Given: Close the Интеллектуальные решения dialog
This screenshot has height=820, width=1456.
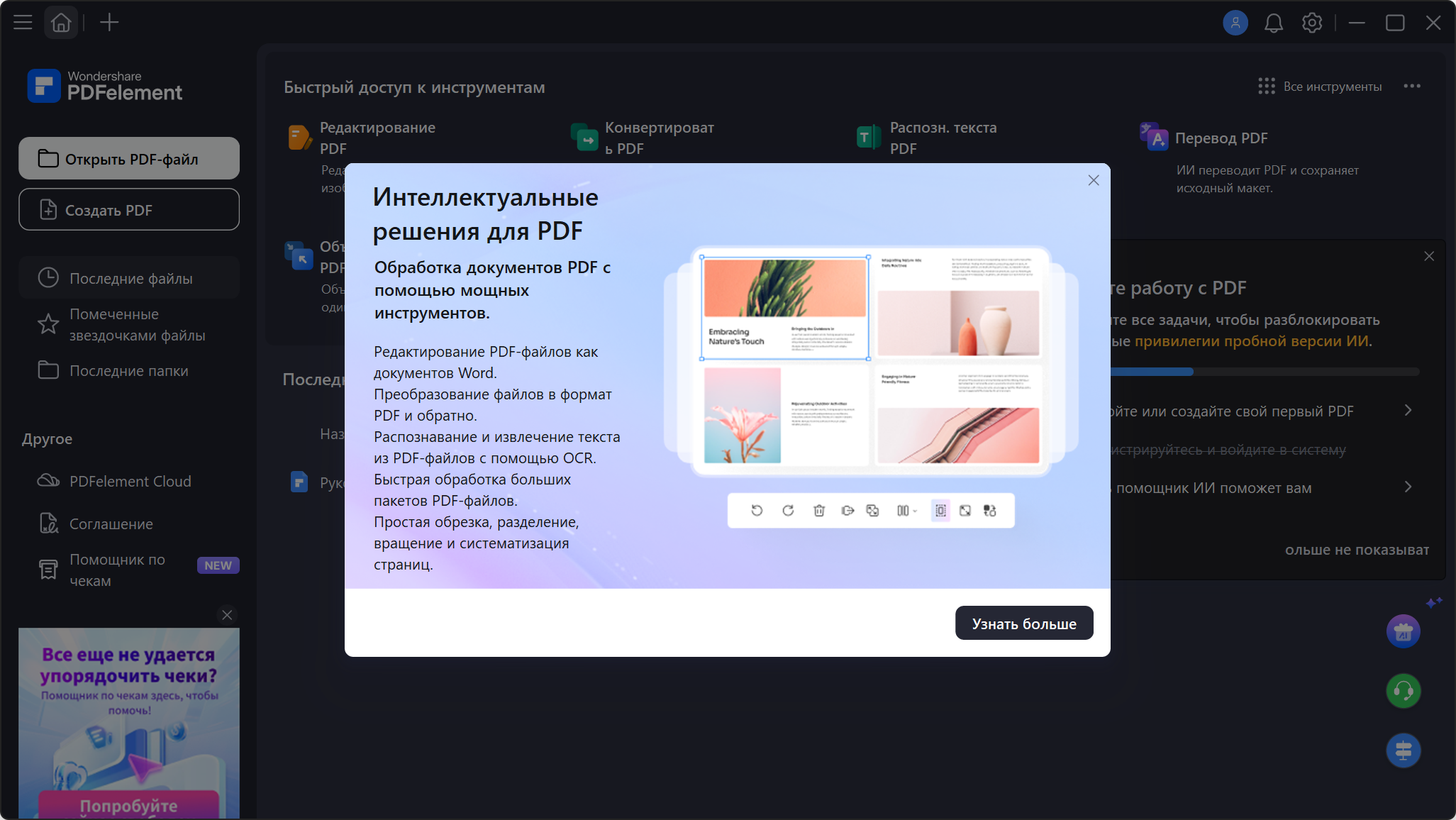Looking at the screenshot, I should 1094,180.
